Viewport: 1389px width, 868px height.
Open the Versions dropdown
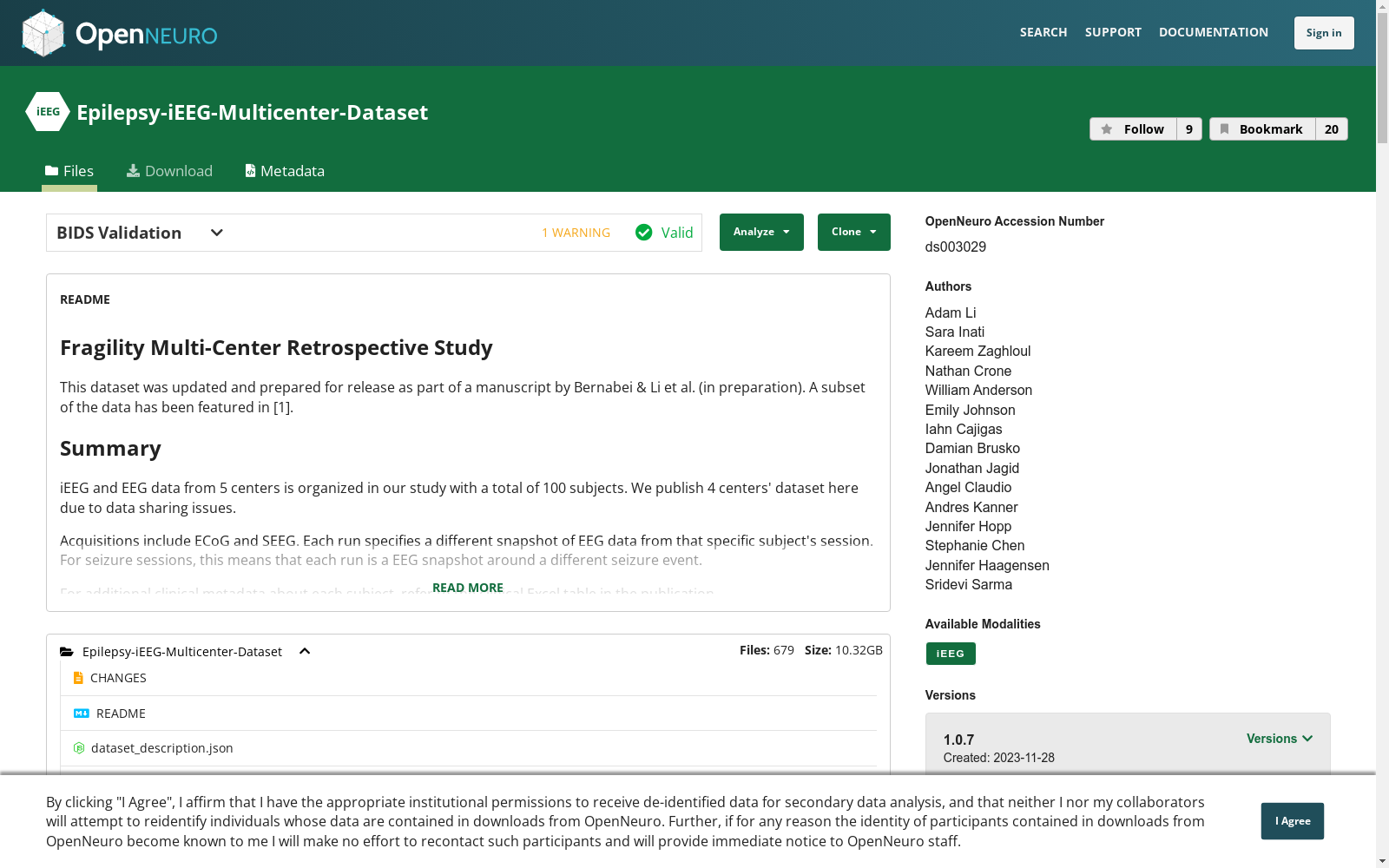click(1280, 739)
